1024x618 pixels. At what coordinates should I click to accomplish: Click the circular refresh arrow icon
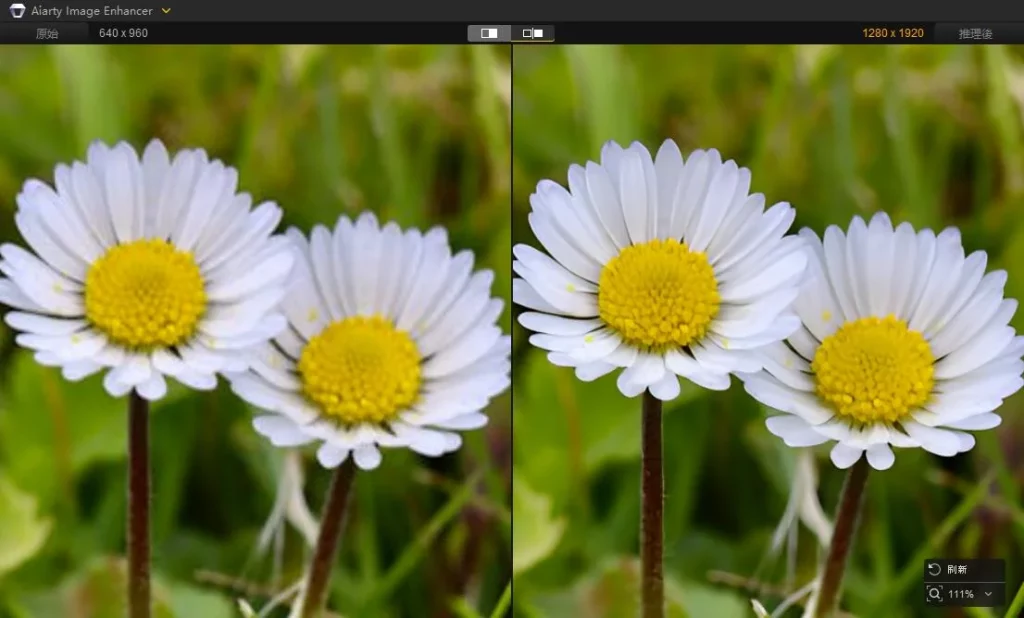click(934, 569)
